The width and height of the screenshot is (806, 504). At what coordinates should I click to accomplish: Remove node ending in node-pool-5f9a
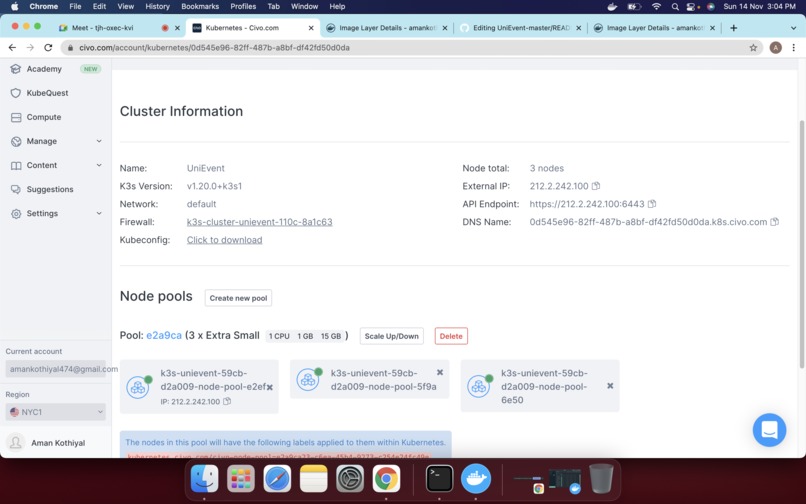coord(440,372)
